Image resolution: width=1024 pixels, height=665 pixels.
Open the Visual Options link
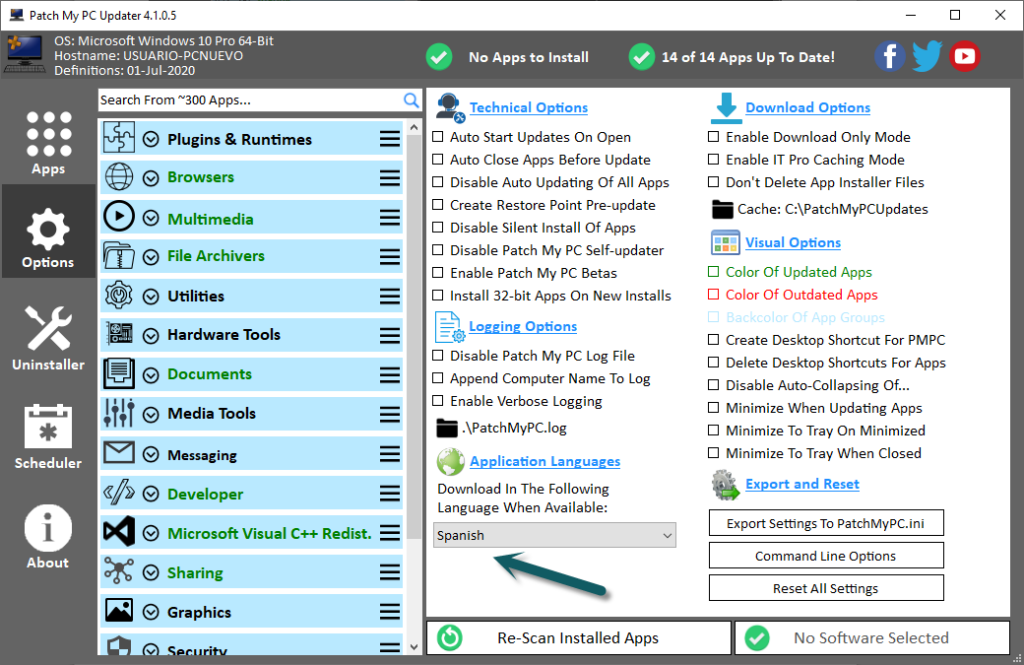[x=793, y=242]
